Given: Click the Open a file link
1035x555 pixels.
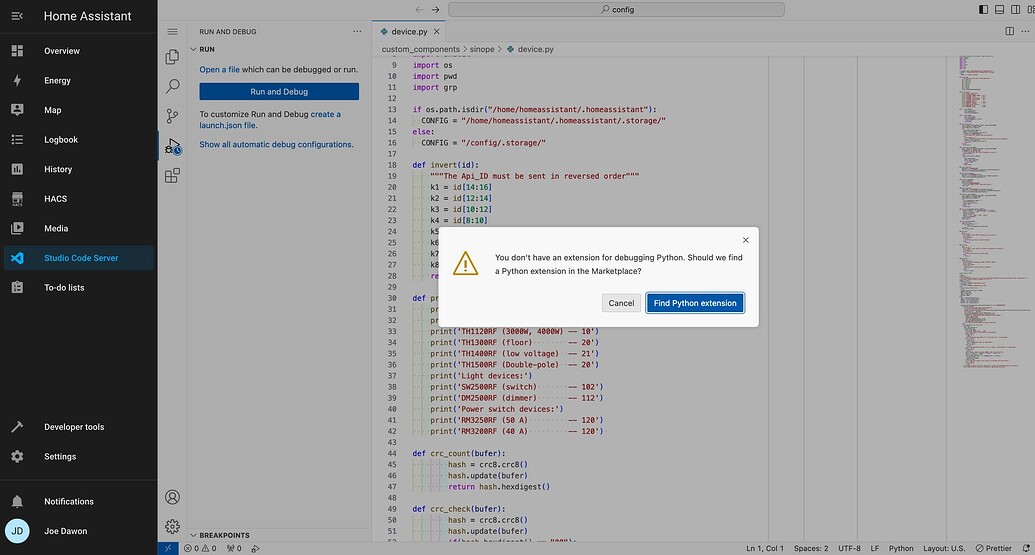Looking at the screenshot, I should tap(219, 69).
